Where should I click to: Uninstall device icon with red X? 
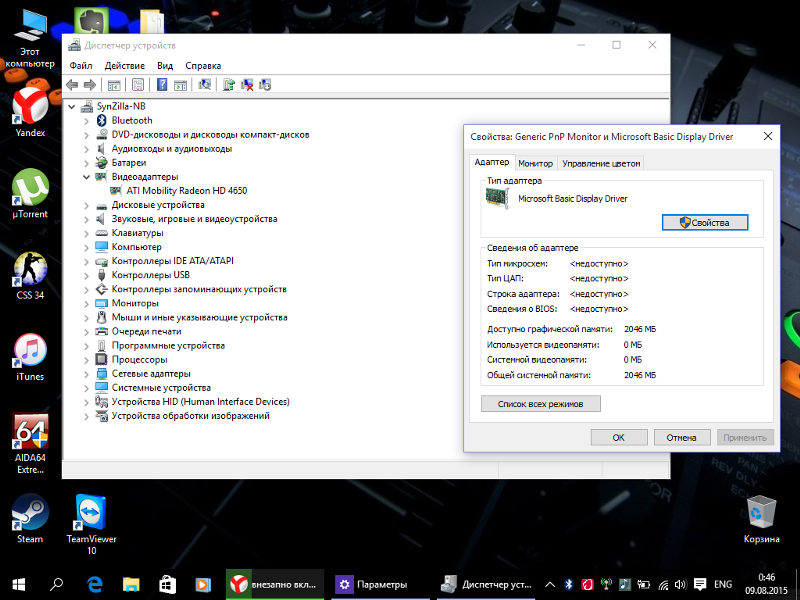[x=247, y=85]
